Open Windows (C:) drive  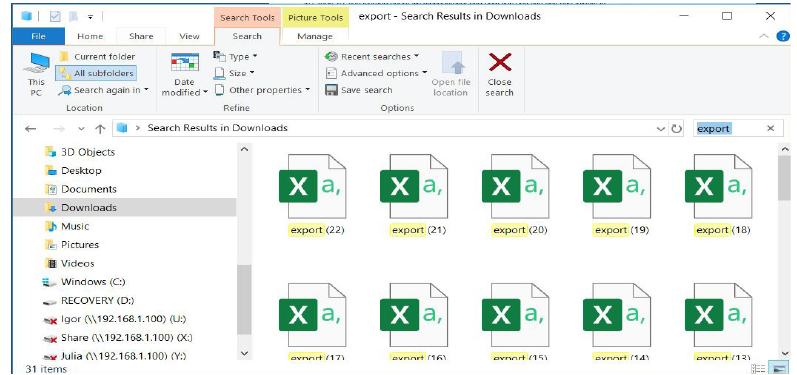pos(84,282)
